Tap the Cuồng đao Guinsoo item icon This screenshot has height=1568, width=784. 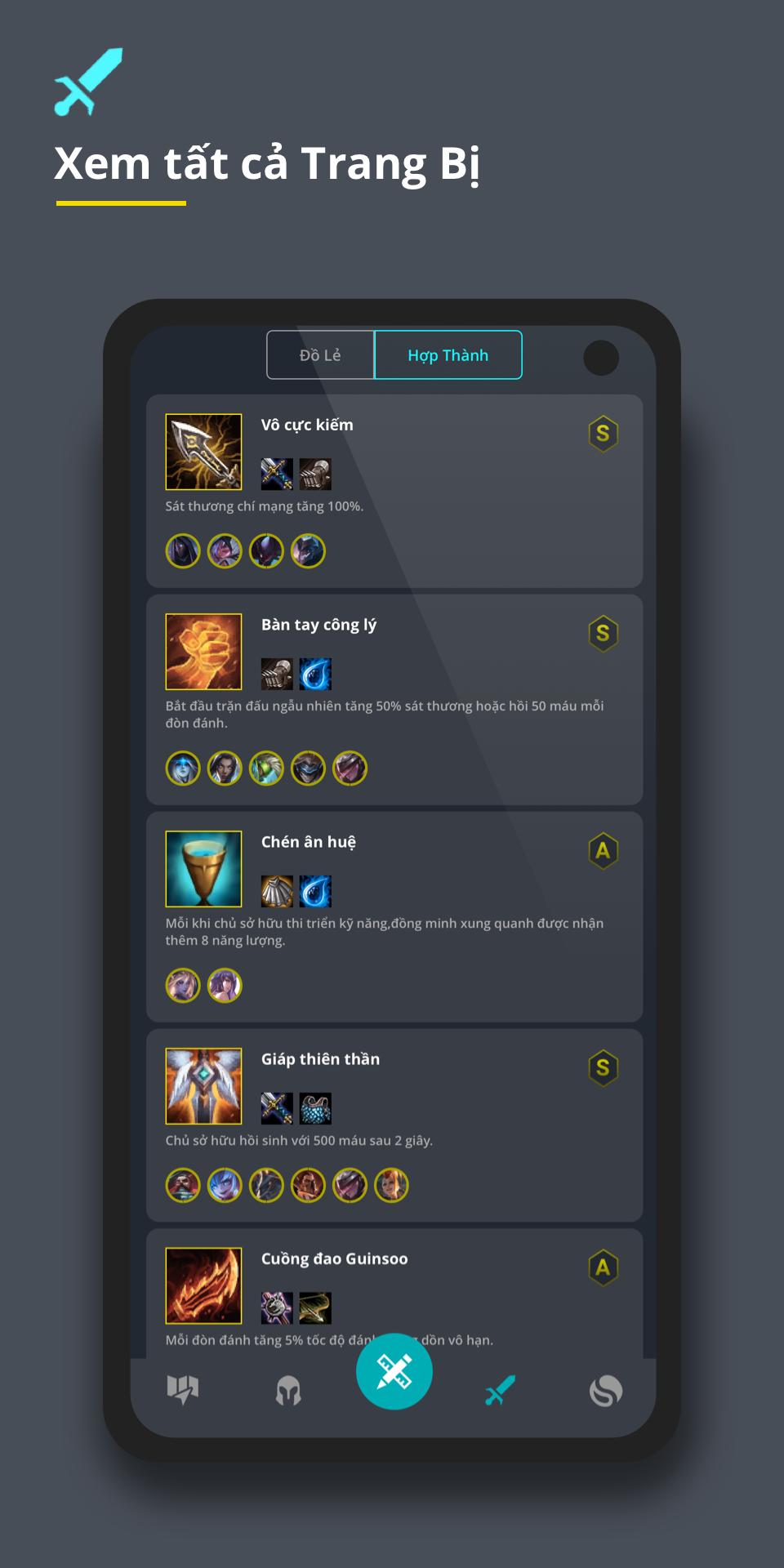click(x=203, y=1285)
